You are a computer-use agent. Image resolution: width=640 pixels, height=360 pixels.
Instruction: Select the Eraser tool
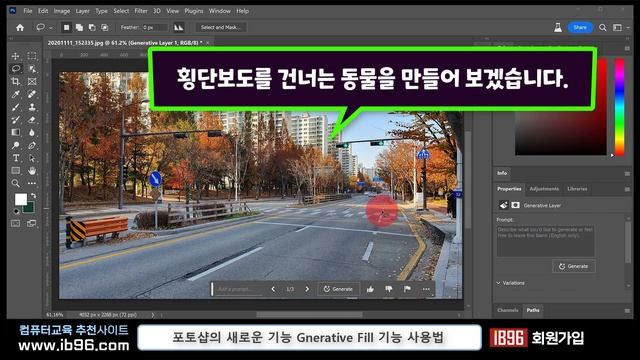point(32,120)
